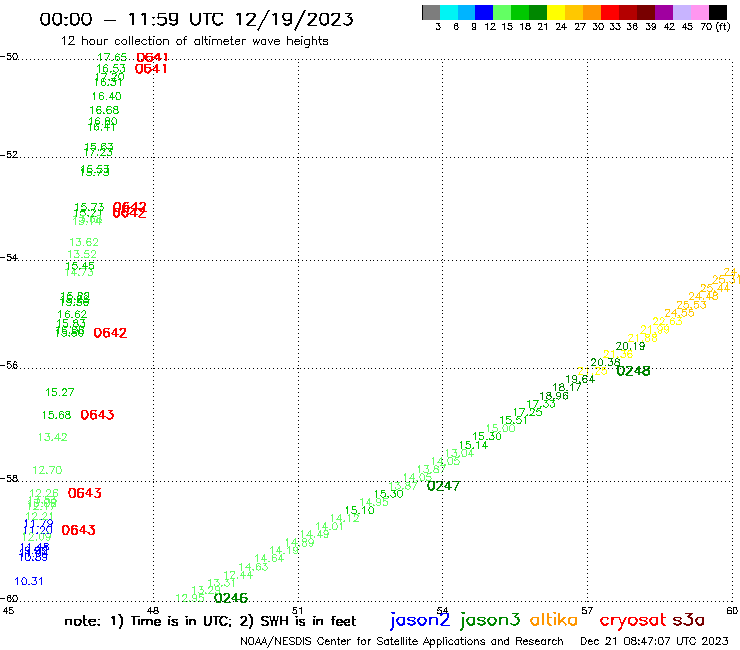Click the 16.62 wave height value

click(x=72, y=314)
